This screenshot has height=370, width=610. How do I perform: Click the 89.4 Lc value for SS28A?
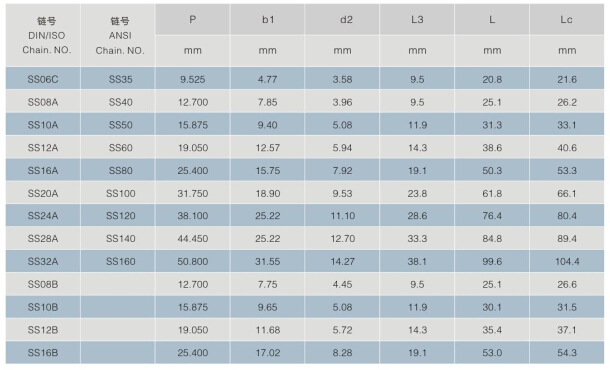tap(567, 238)
